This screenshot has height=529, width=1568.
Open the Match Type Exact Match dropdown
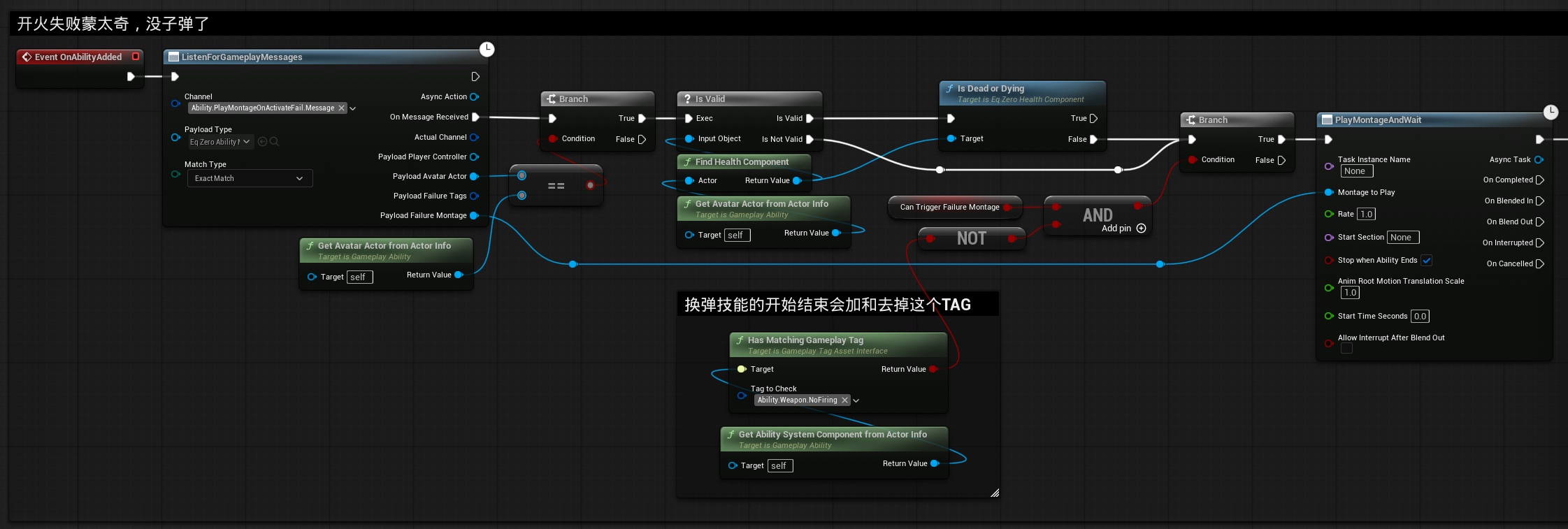click(250, 179)
